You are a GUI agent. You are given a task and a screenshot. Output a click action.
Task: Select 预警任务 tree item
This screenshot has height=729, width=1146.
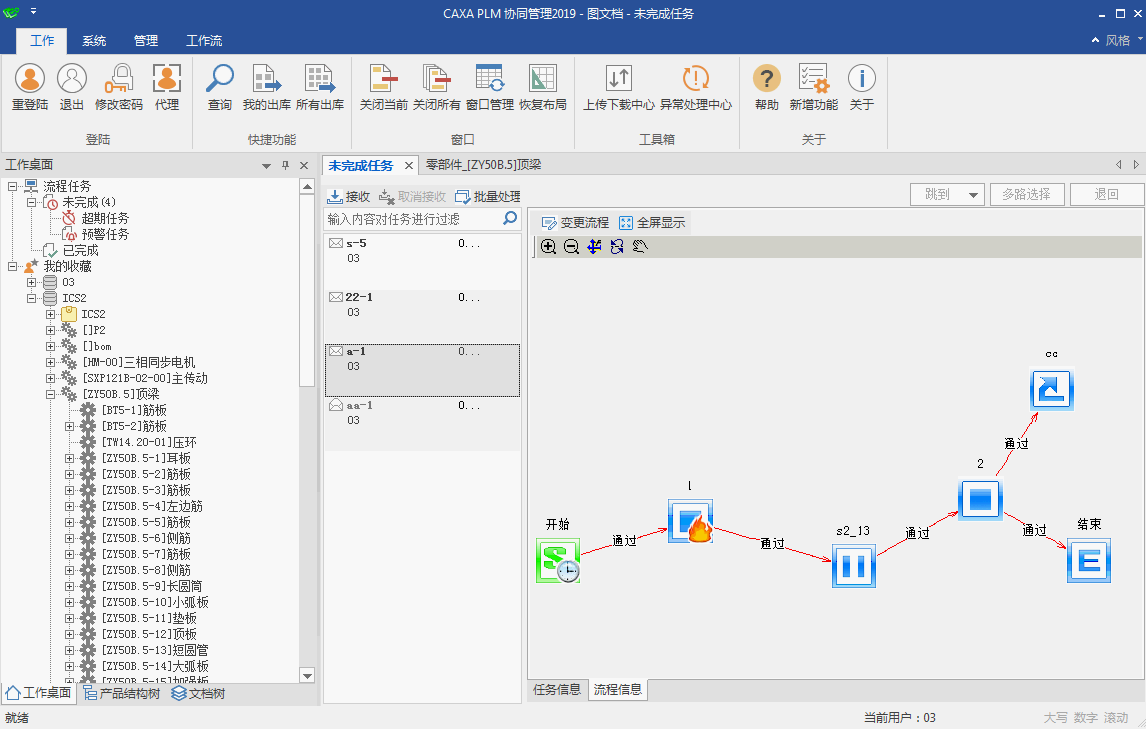(105, 235)
